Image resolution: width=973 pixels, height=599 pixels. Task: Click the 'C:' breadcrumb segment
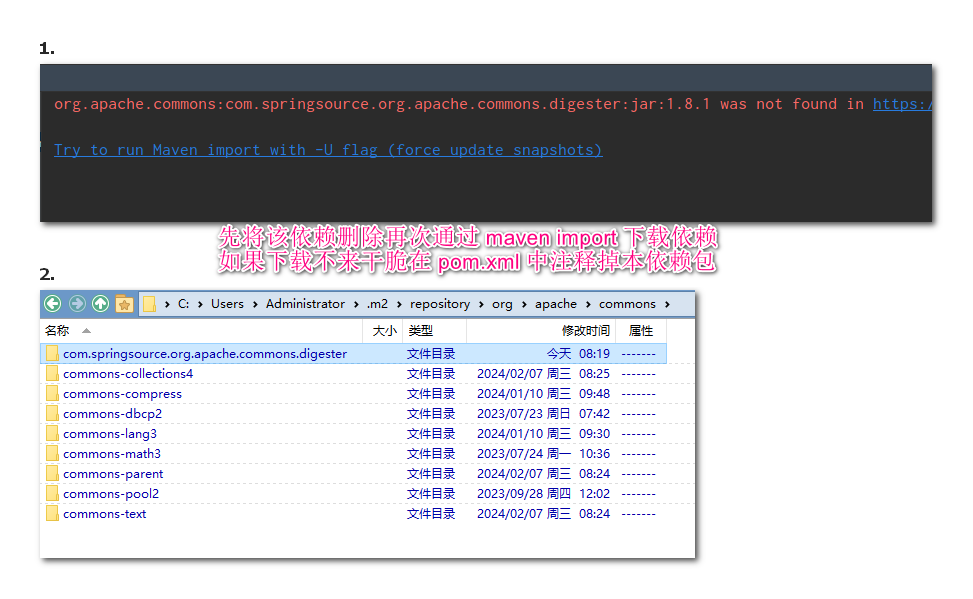tap(184, 304)
